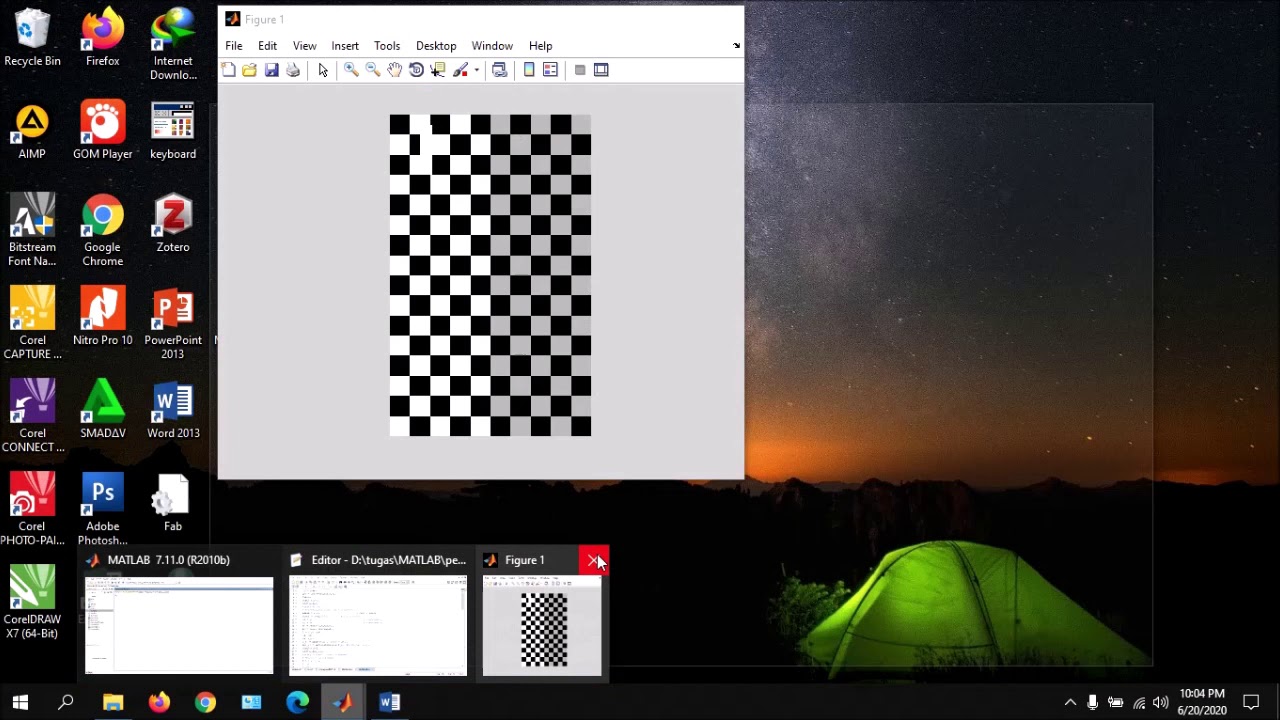The width and height of the screenshot is (1280, 720).
Task: Open the Insert menu in Figure 1
Action: 345,46
